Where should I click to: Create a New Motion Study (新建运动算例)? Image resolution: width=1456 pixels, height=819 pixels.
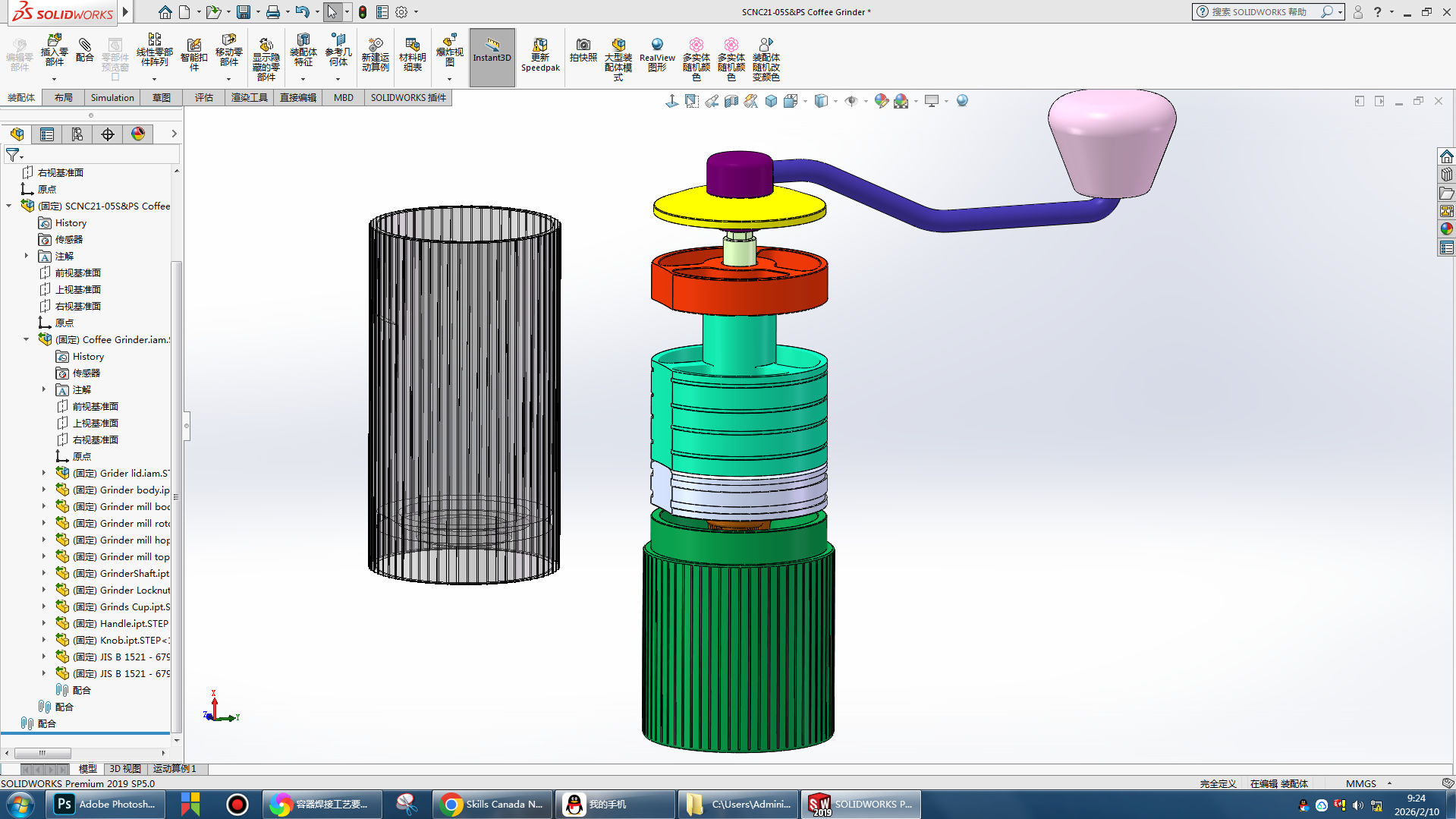pyautogui.click(x=375, y=55)
